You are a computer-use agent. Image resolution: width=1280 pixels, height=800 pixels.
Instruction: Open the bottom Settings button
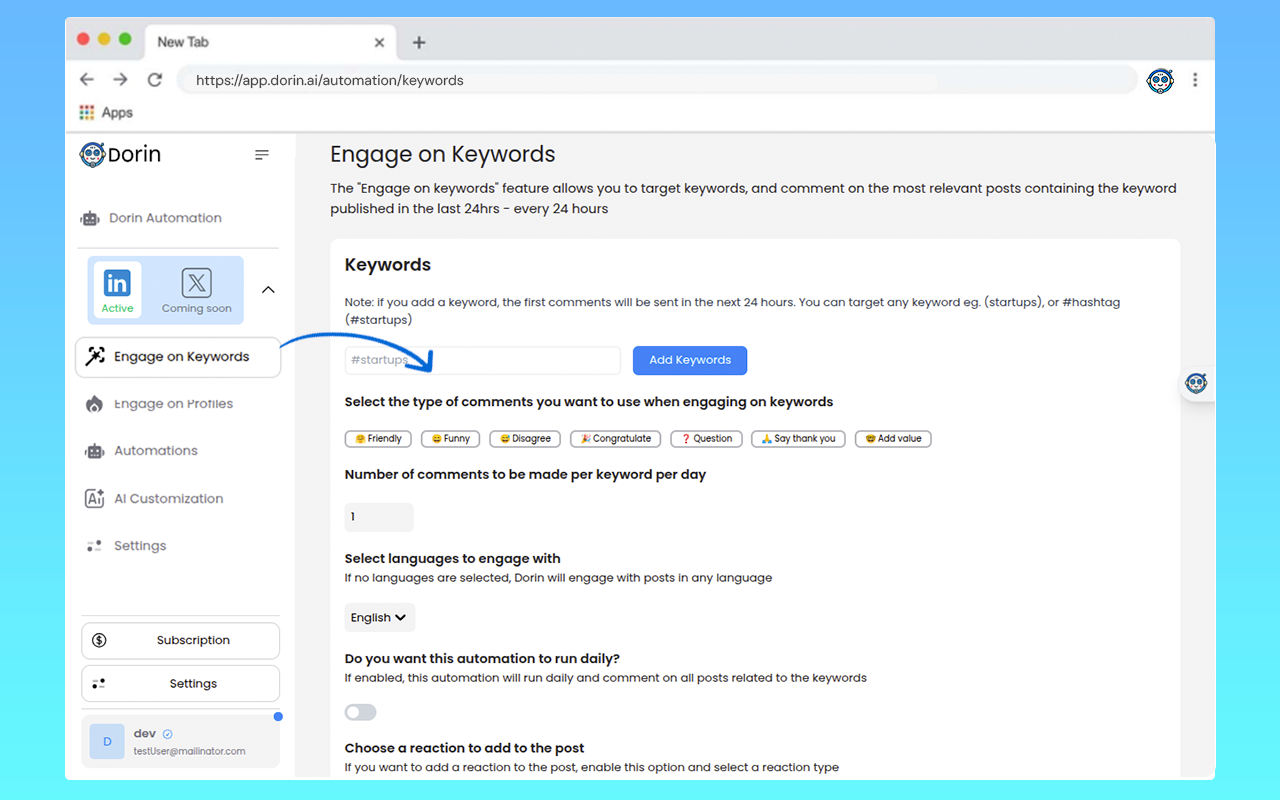tap(180, 684)
